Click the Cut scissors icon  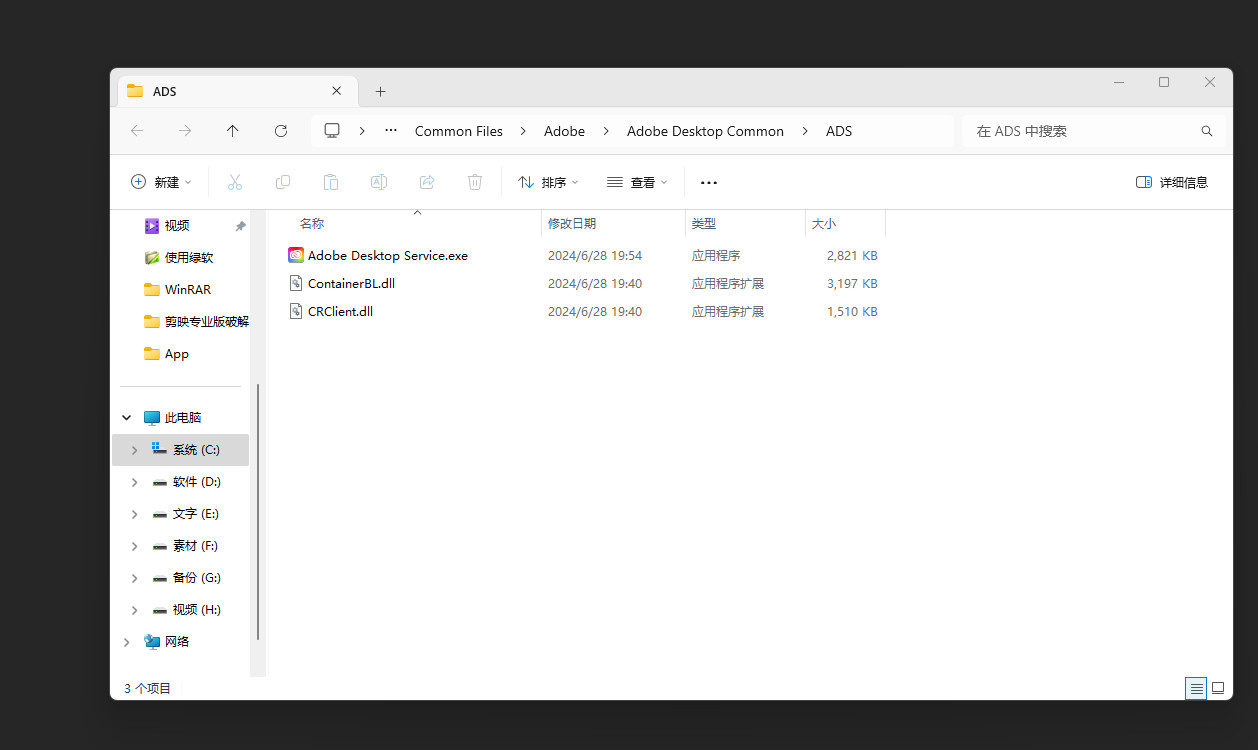235,182
